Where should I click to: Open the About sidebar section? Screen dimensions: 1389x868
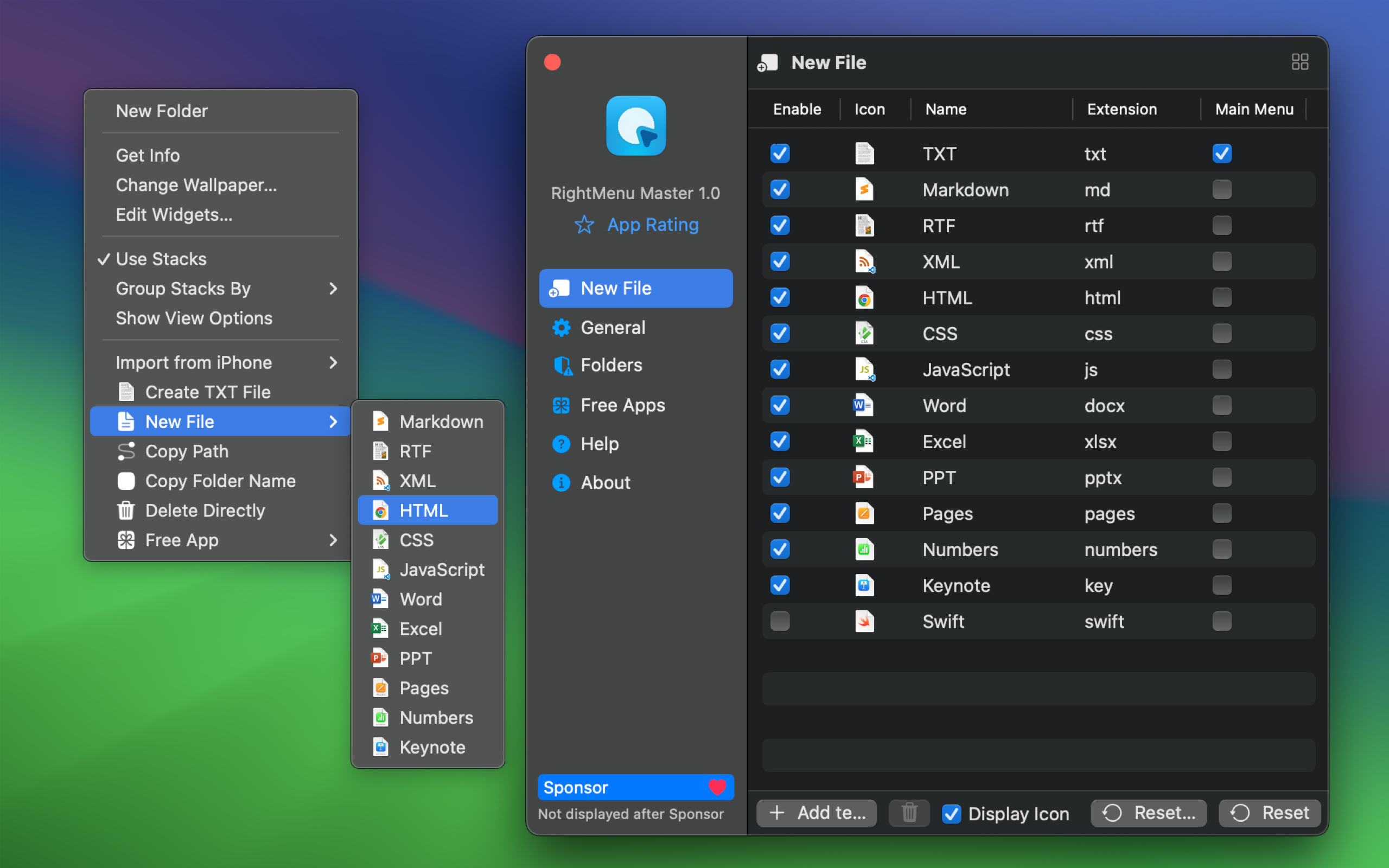(636, 482)
